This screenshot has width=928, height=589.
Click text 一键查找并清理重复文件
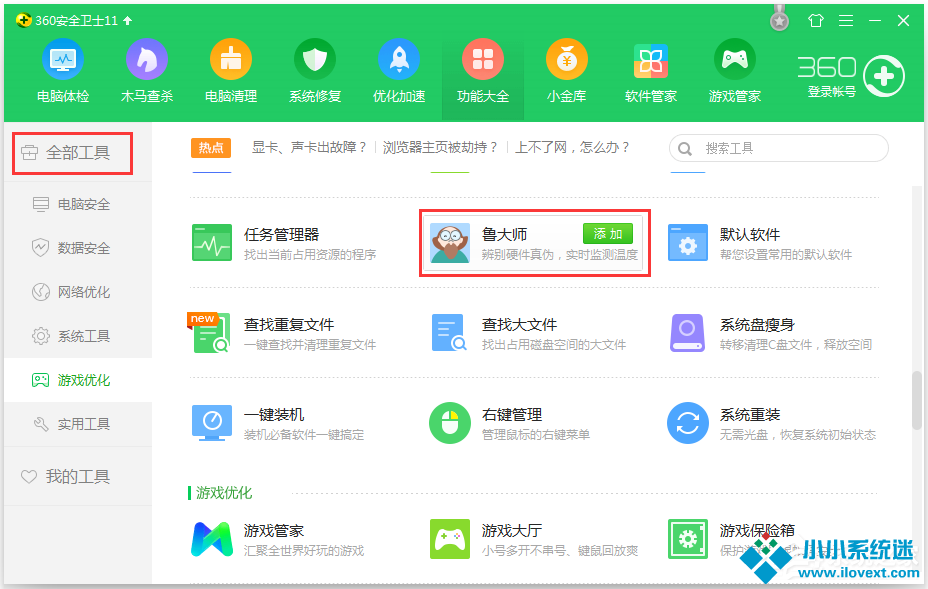tap(310, 345)
